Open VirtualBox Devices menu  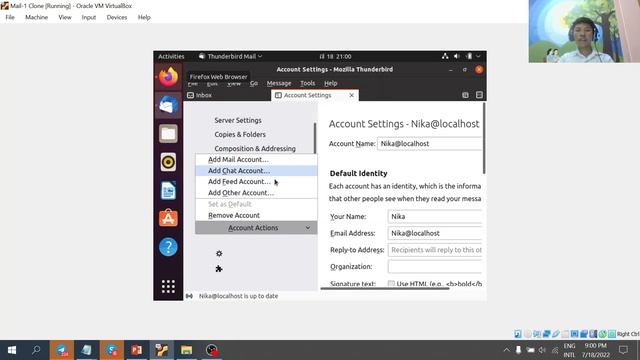[117, 17]
